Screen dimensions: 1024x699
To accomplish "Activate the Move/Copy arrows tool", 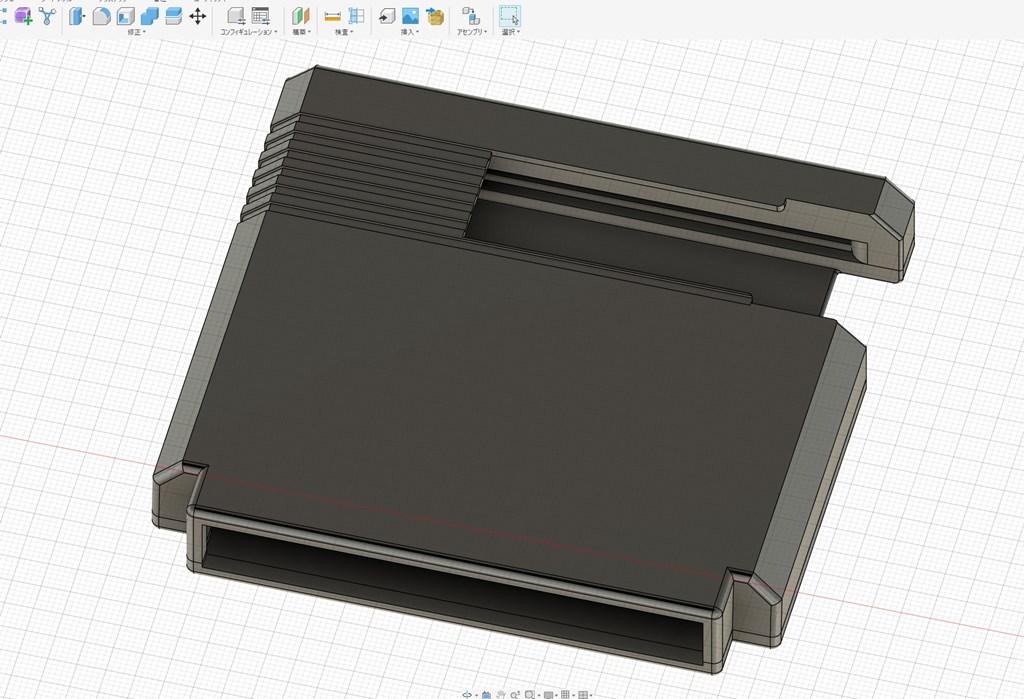I will [197, 16].
